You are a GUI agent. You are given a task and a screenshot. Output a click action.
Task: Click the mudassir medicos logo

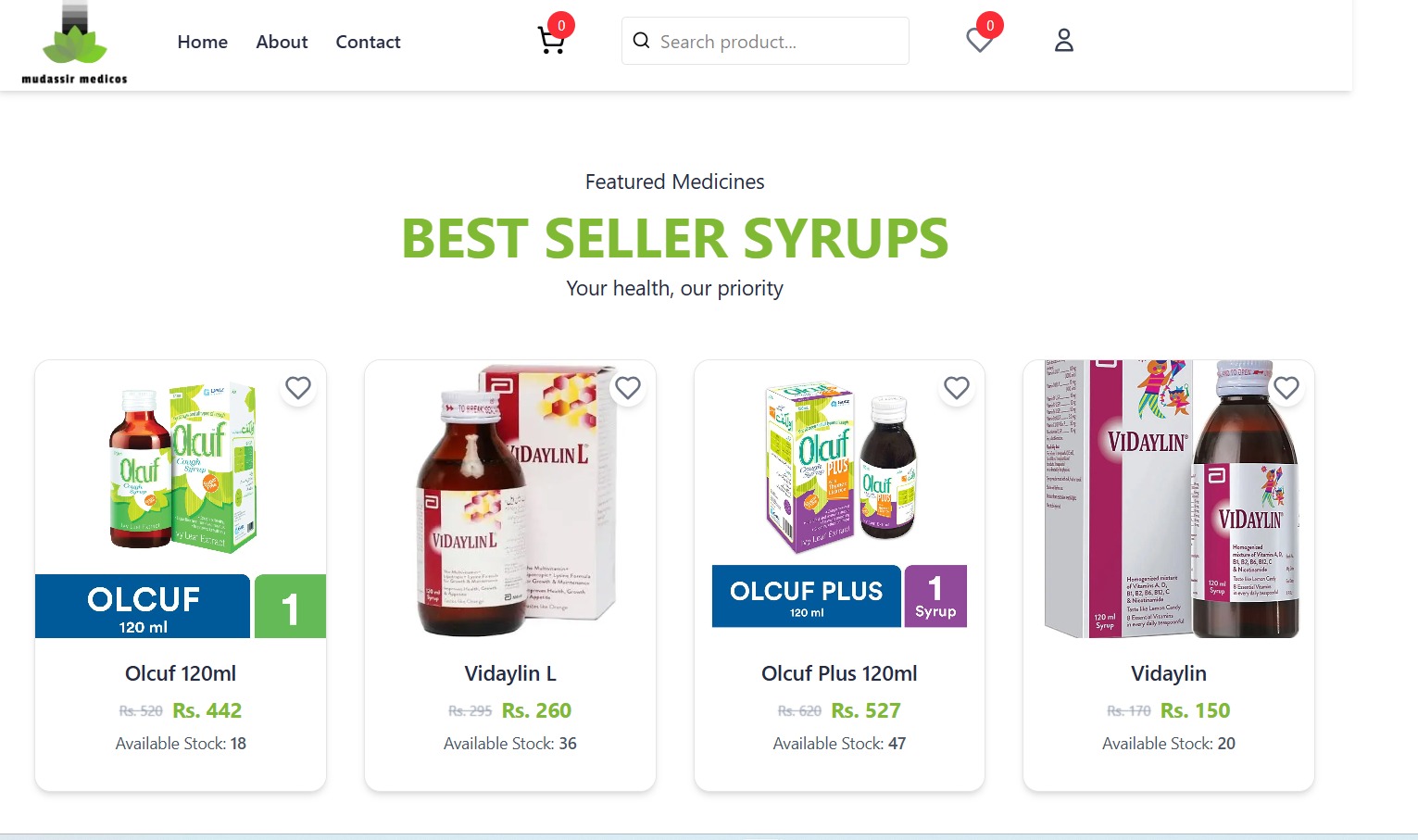pyautogui.click(x=74, y=44)
